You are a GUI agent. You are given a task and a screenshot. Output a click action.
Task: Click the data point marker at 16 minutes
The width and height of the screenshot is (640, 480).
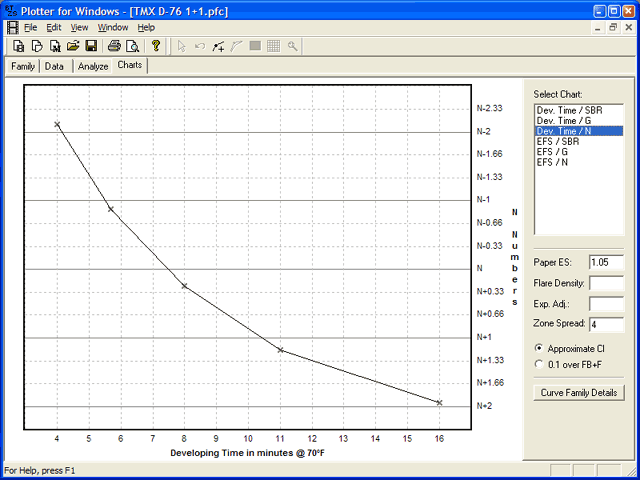440,402
